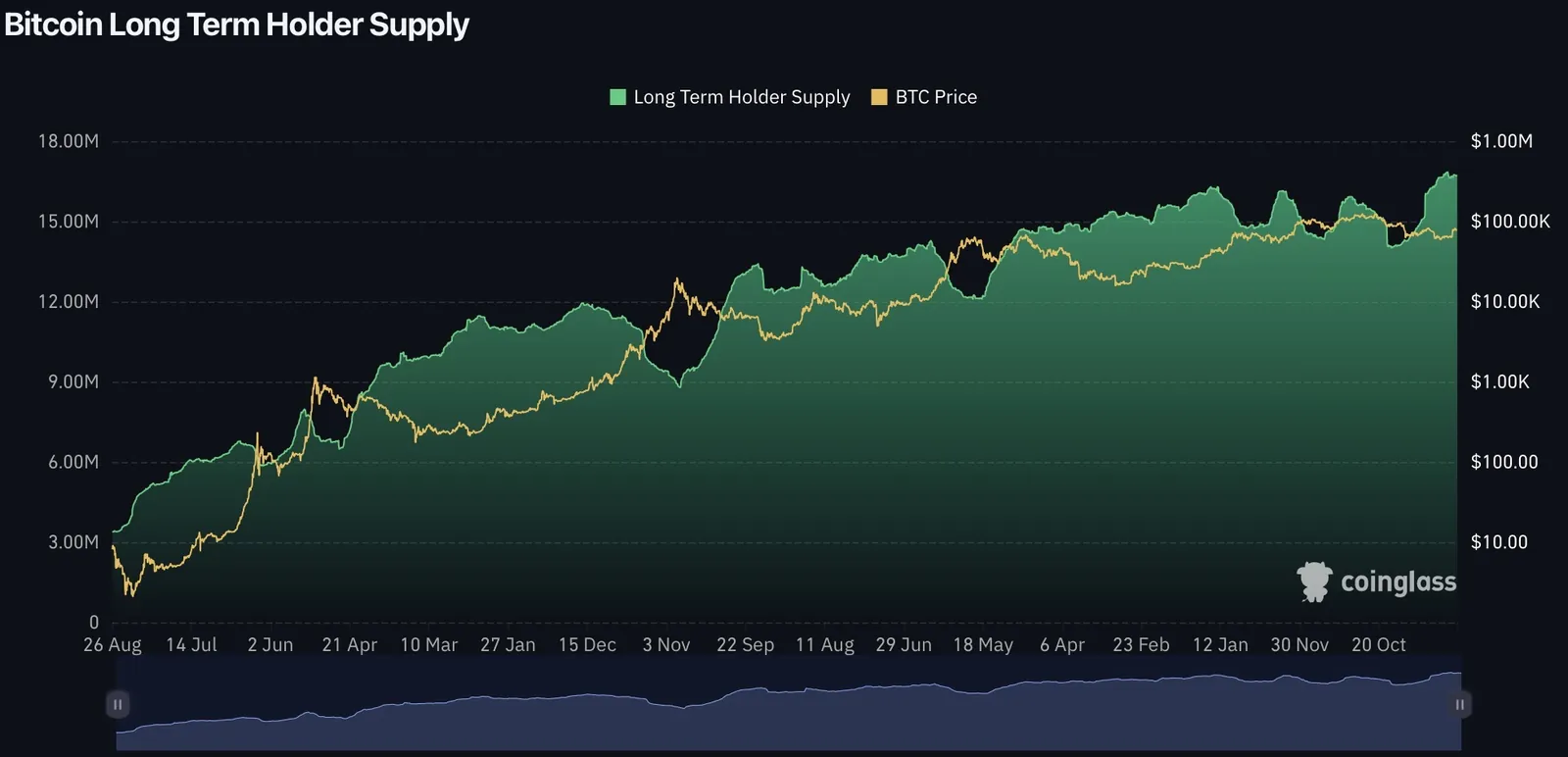This screenshot has height=757, width=1568.
Task: Click the 23 Feb date label
Action: coord(1141,645)
